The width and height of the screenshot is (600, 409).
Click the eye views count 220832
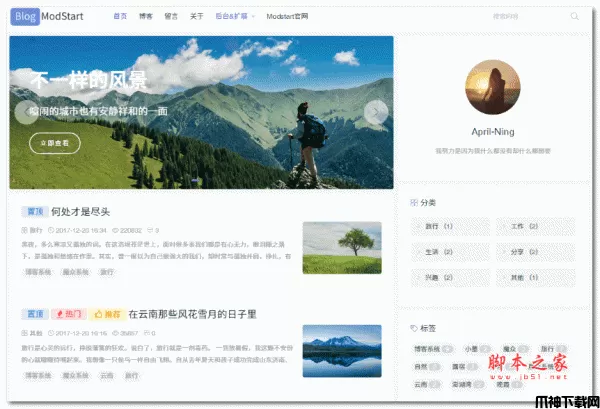(x=127, y=230)
